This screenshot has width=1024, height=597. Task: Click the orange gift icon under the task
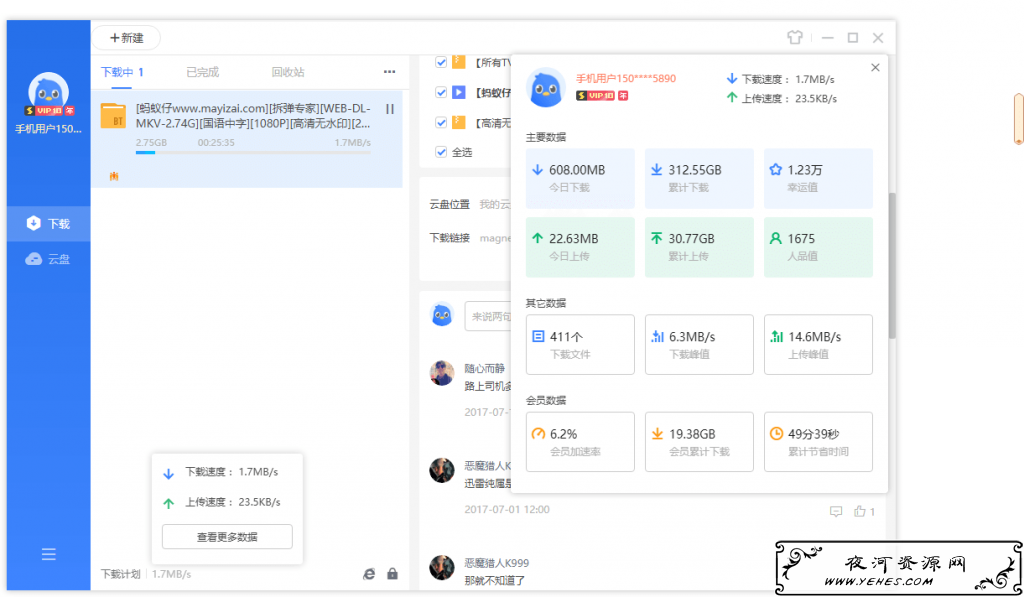114,176
